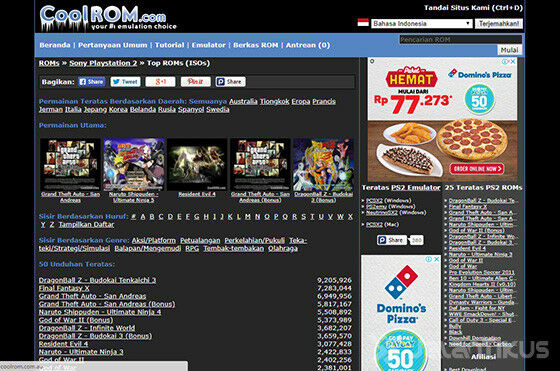This screenshot has width=560, height=371.
Task: Open Tutorial menu item
Action: pos(169,45)
